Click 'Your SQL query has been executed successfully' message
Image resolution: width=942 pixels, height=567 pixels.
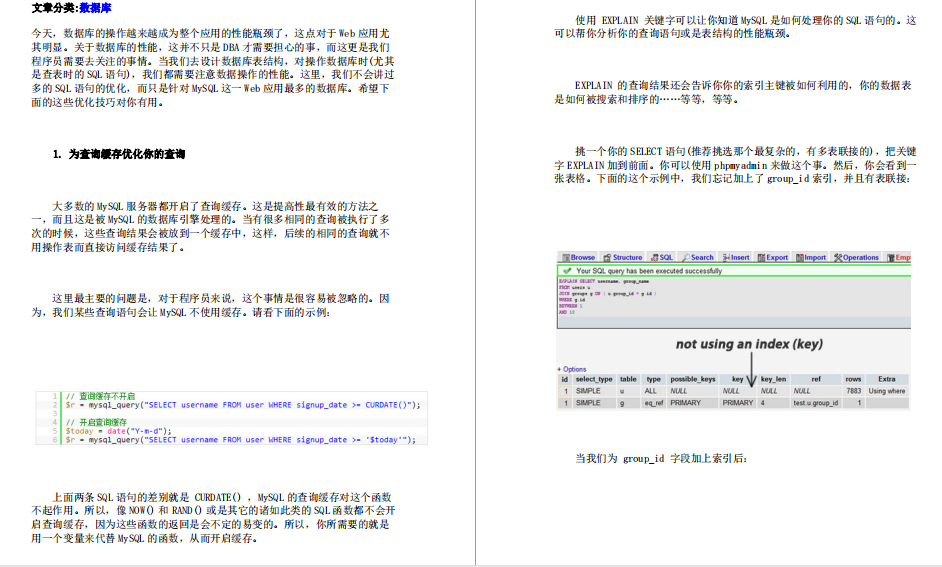click(649, 271)
